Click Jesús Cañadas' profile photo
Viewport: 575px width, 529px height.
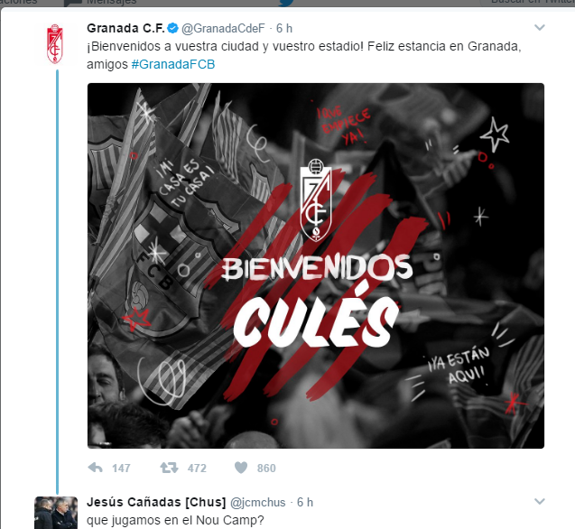(x=56, y=513)
